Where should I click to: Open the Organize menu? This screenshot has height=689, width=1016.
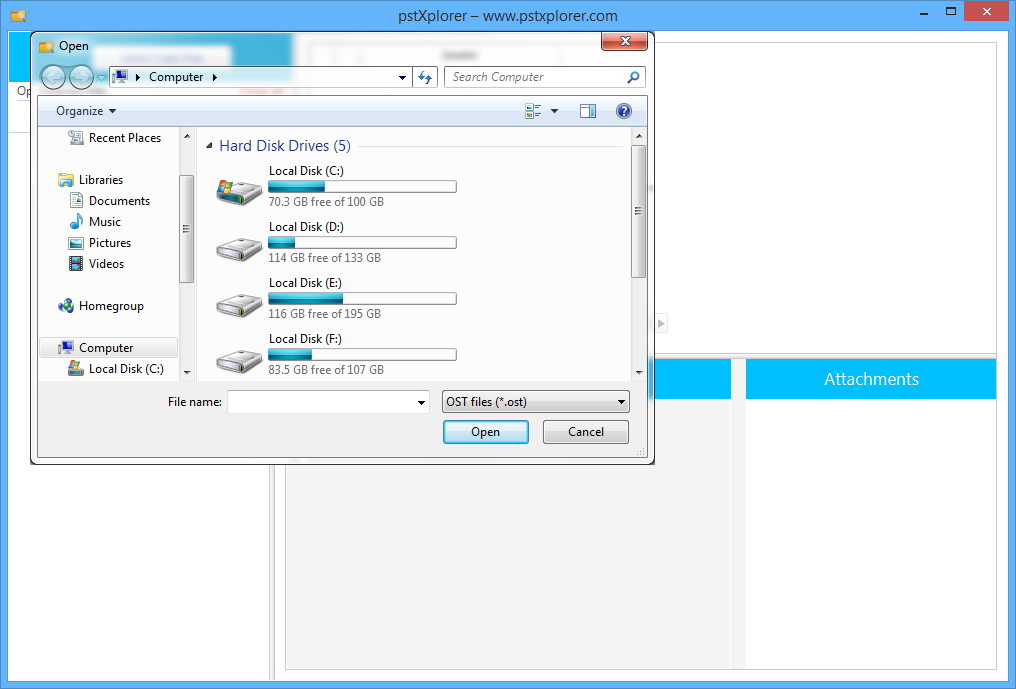coord(86,111)
